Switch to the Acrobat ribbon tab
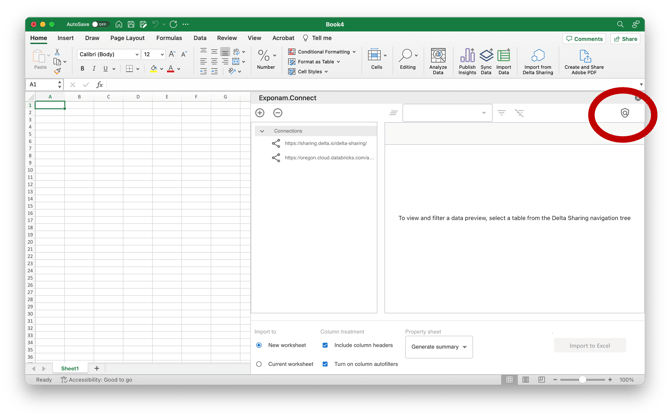 pyautogui.click(x=283, y=38)
